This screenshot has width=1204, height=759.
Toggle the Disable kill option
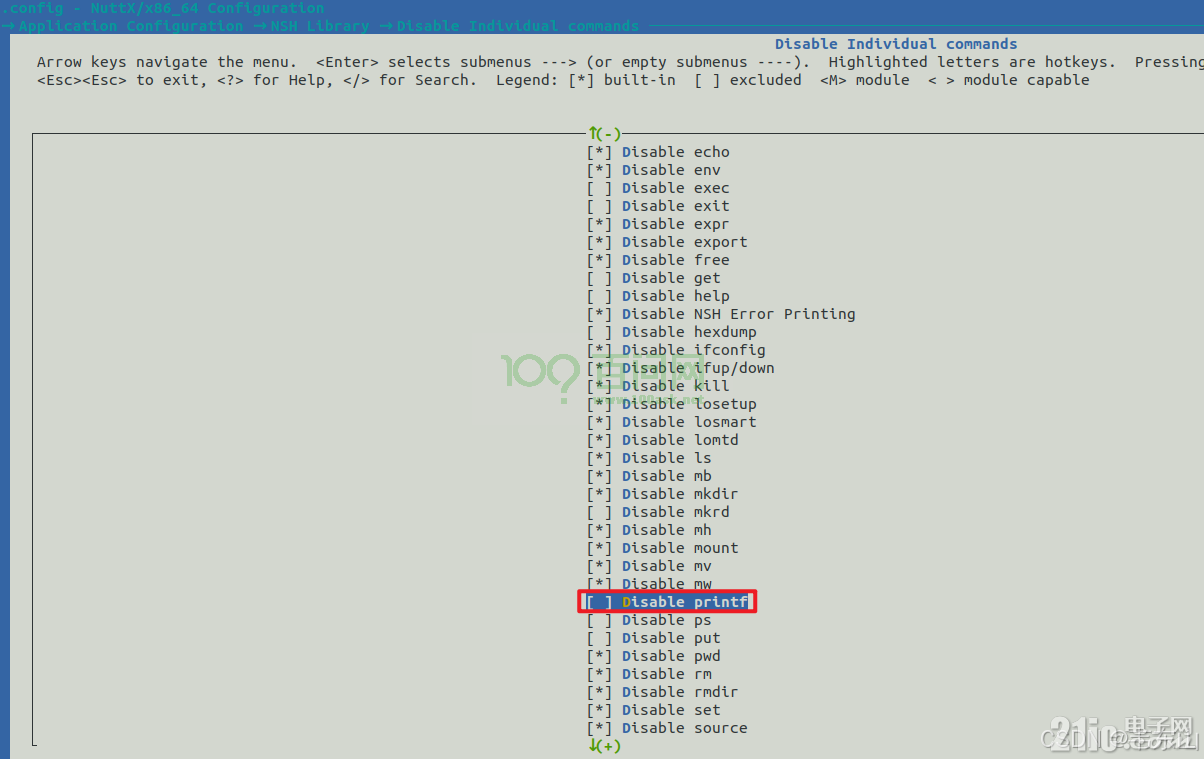[x=658, y=386]
